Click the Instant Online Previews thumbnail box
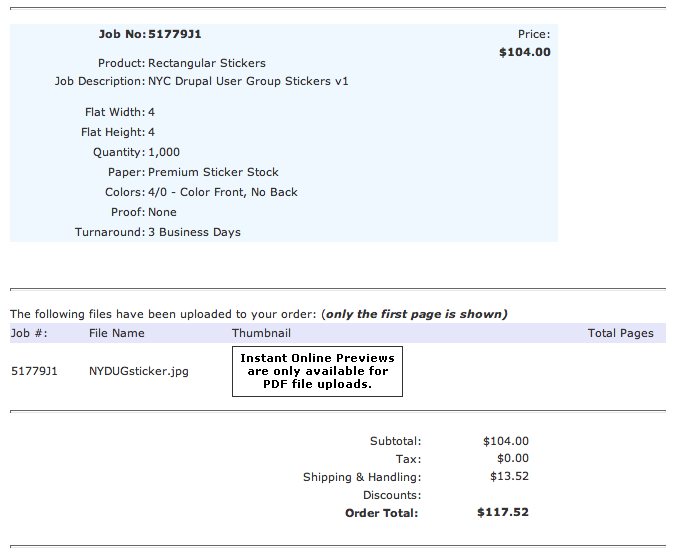This screenshot has width=677, height=556. (317, 371)
